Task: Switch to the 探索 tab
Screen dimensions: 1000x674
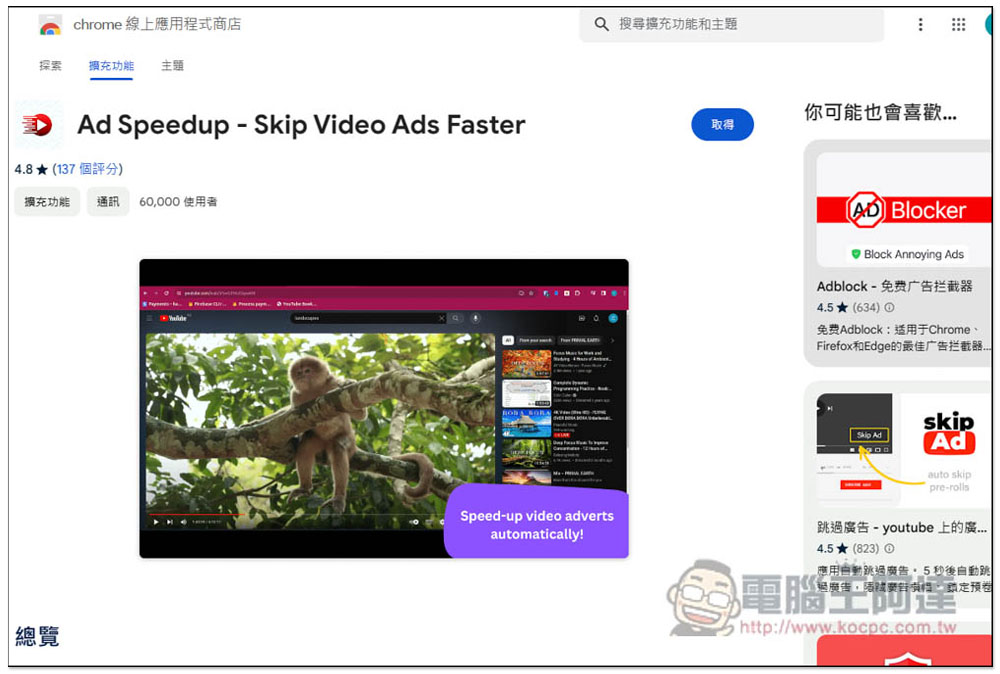Action: [50, 66]
